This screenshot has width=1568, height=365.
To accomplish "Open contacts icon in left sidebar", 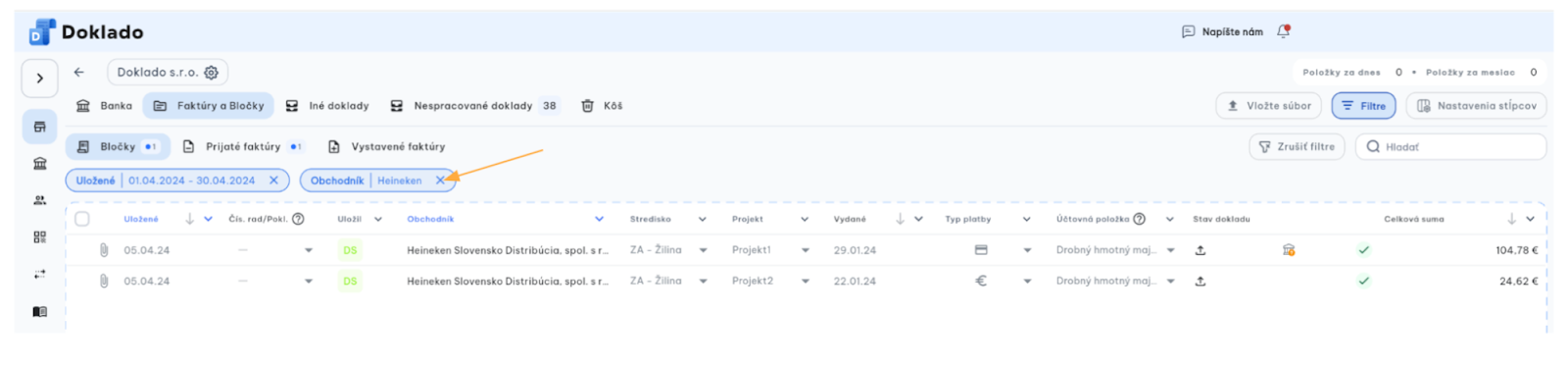I will point(40,200).
